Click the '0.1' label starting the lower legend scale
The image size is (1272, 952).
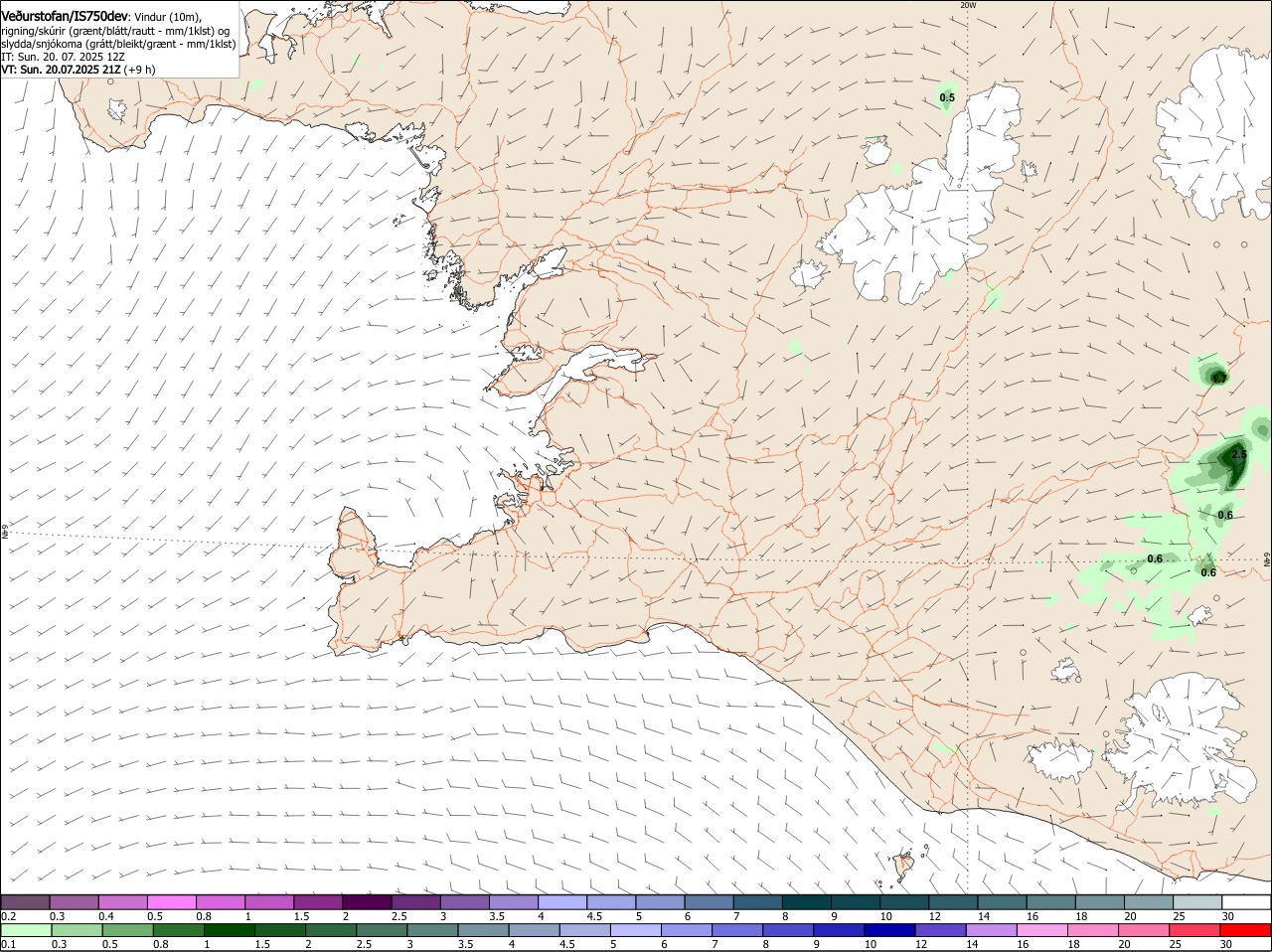(x=8, y=945)
